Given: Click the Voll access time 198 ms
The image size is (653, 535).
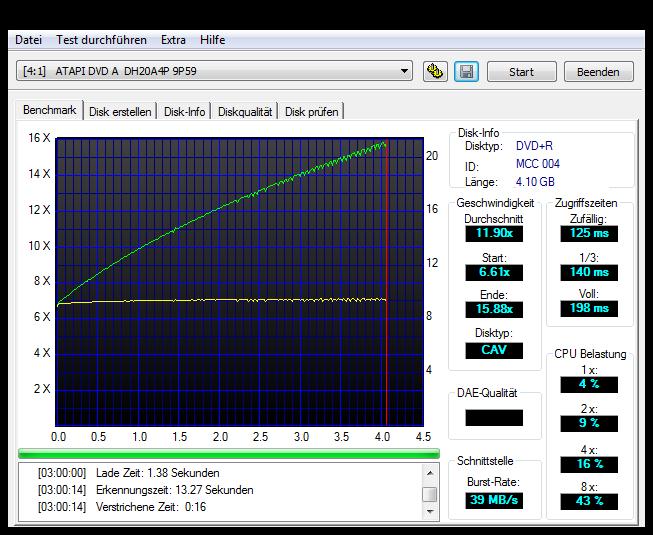Looking at the screenshot, I should pyautogui.click(x=589, y=309).
